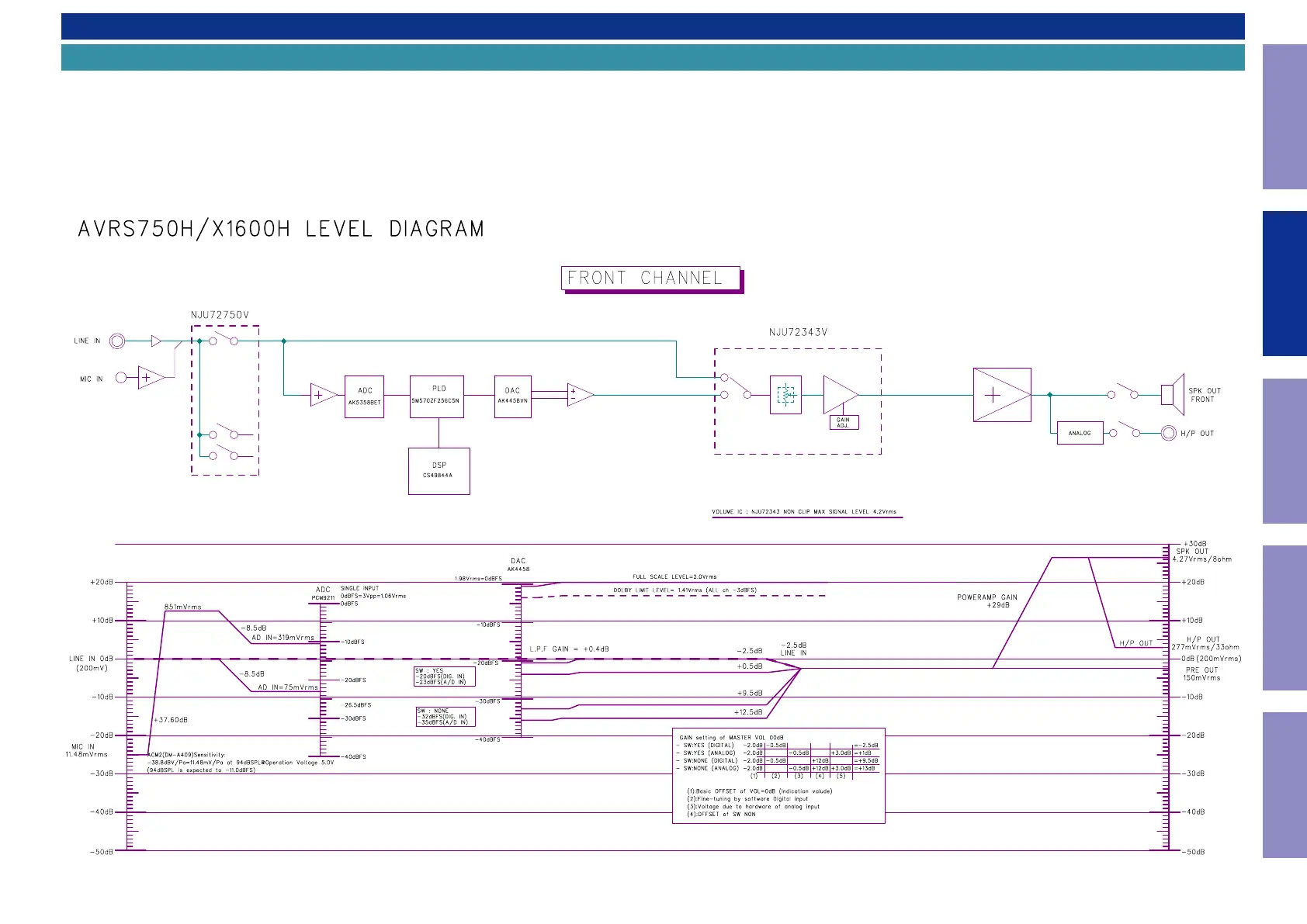Click the 277mVrms/33ohm H/P OUT value
The width and height of the screenshot is (1307, 924).
1205,647
